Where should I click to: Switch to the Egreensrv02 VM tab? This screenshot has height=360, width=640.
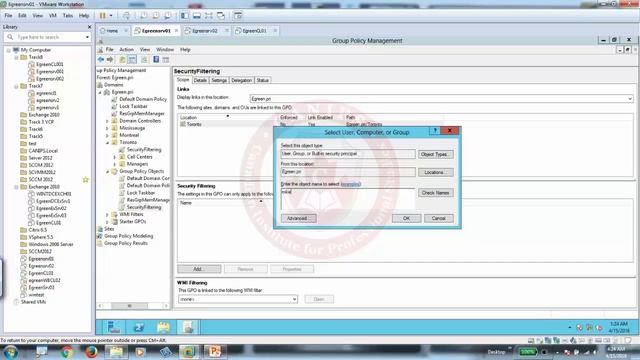(x=204, y=31)
